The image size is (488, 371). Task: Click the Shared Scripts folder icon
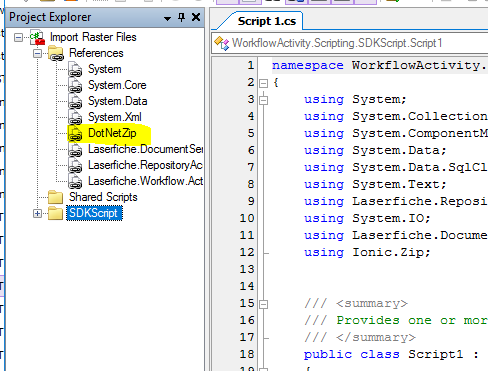click(x=55, y=197)
